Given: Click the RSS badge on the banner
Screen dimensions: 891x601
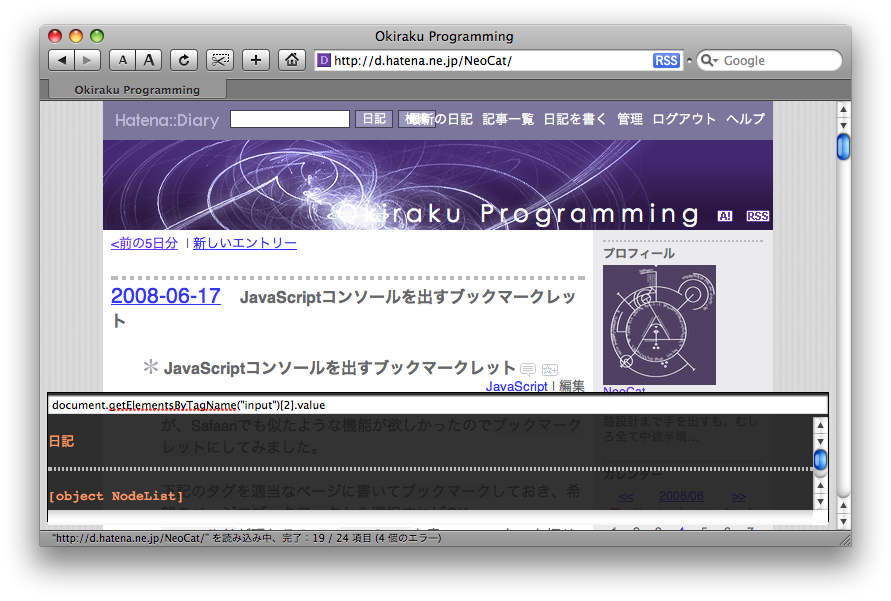Looking at the screenshot, I should pos(757,215).
